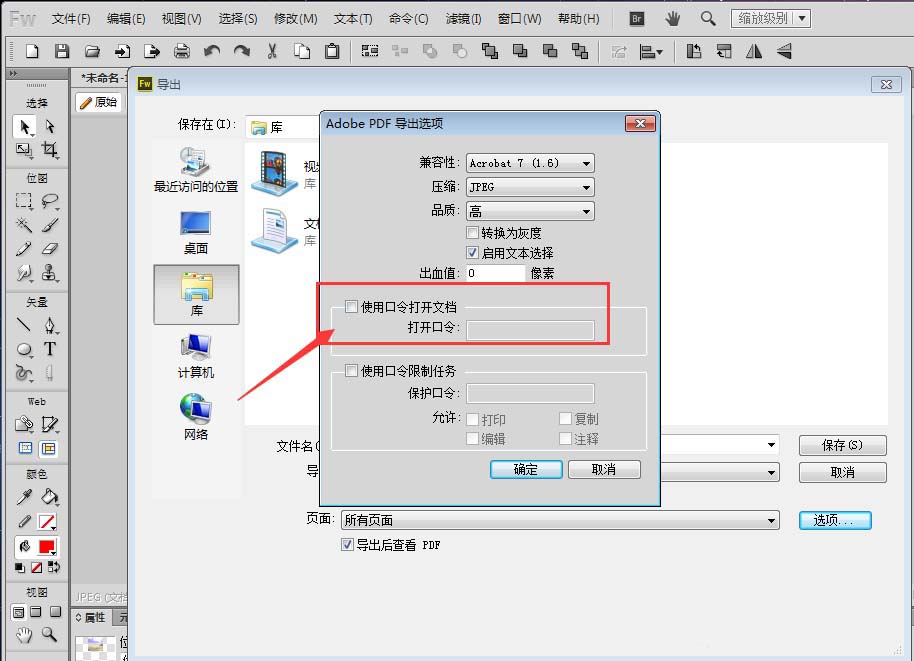Toggle the allow copying checkbox
Screen dimensions: 914x661
click(x=565, y=419)
